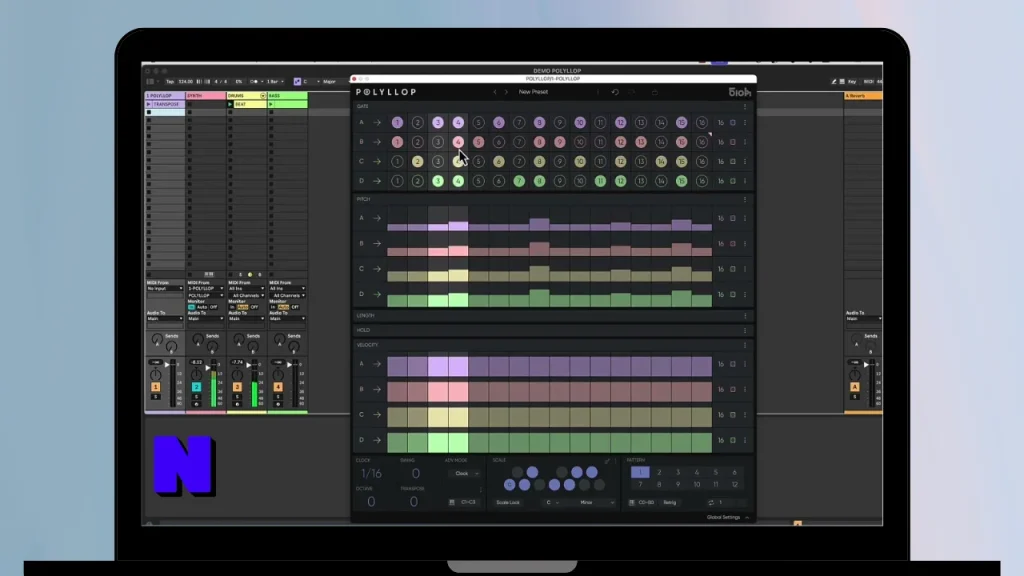Click the undo icon in Polyllop header
This screenshot has width=1024, height=576.
coord(615,92)
